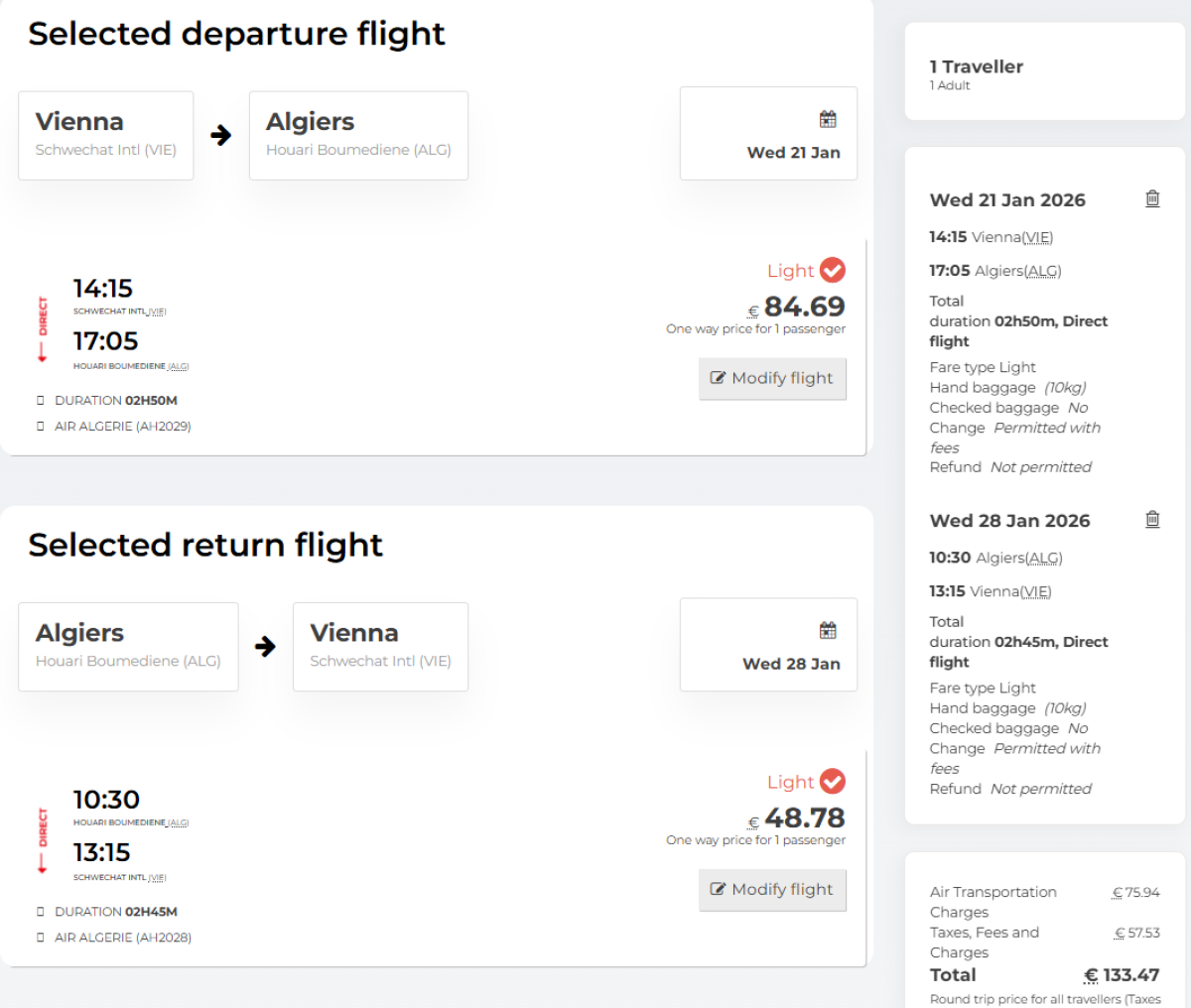Modify the return flight to Vienna
1191x1008 pixels.
tap(772, 889)
